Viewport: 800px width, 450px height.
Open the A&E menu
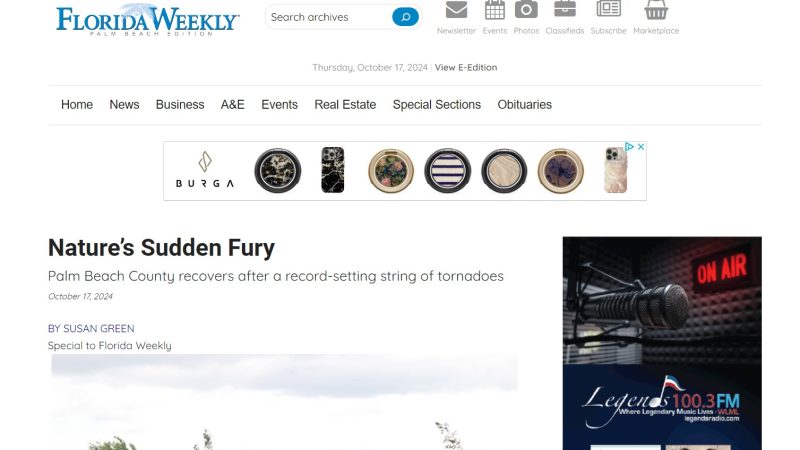coord(233,105)
